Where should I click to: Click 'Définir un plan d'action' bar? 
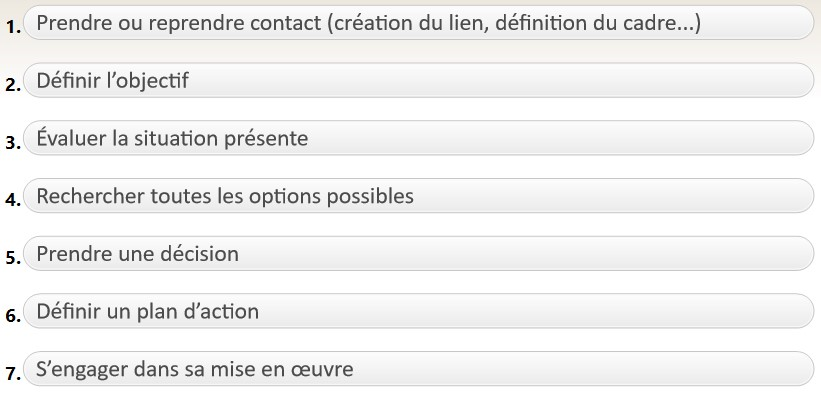tap(419, 311)
